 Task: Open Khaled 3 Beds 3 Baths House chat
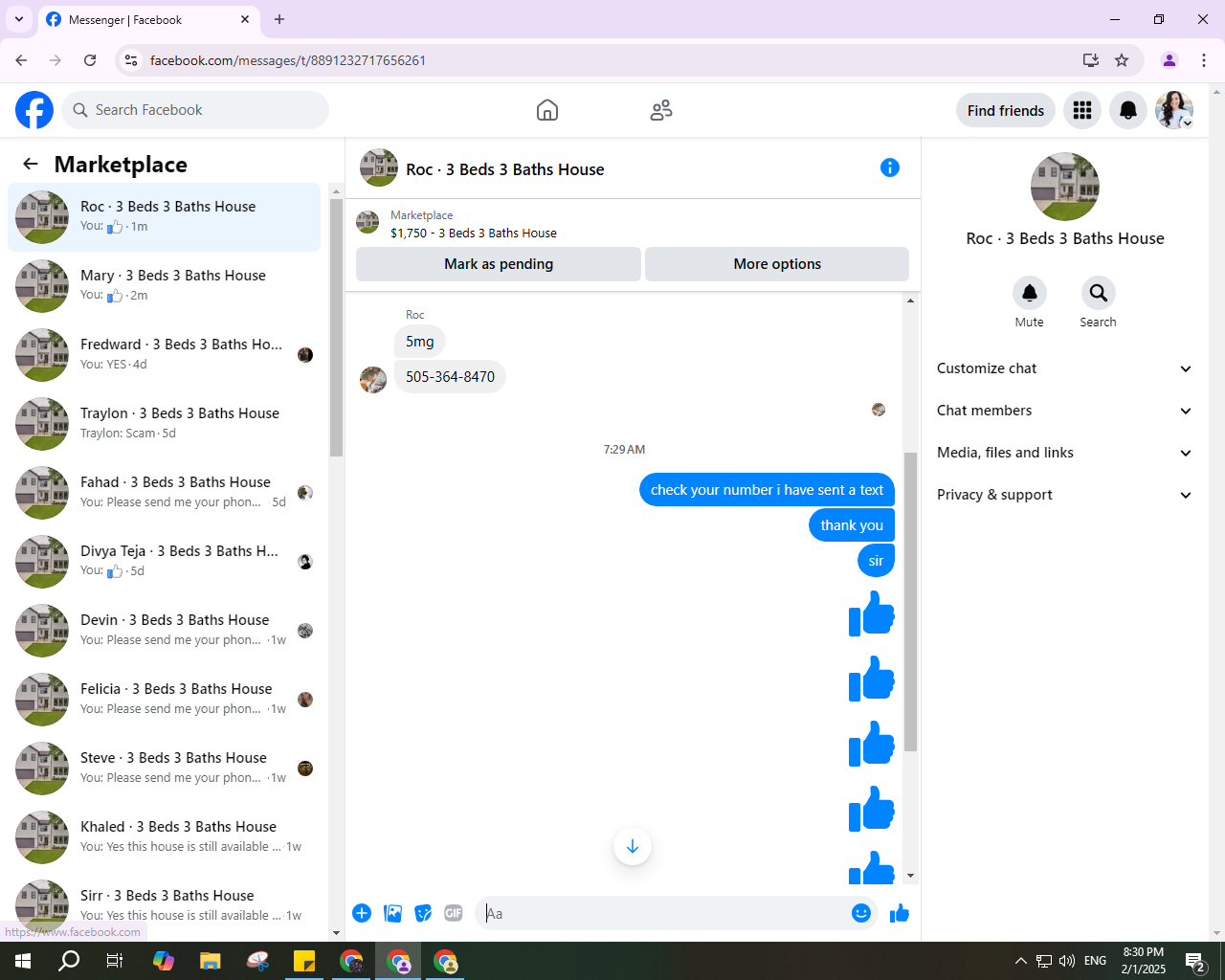coord(165,837)
